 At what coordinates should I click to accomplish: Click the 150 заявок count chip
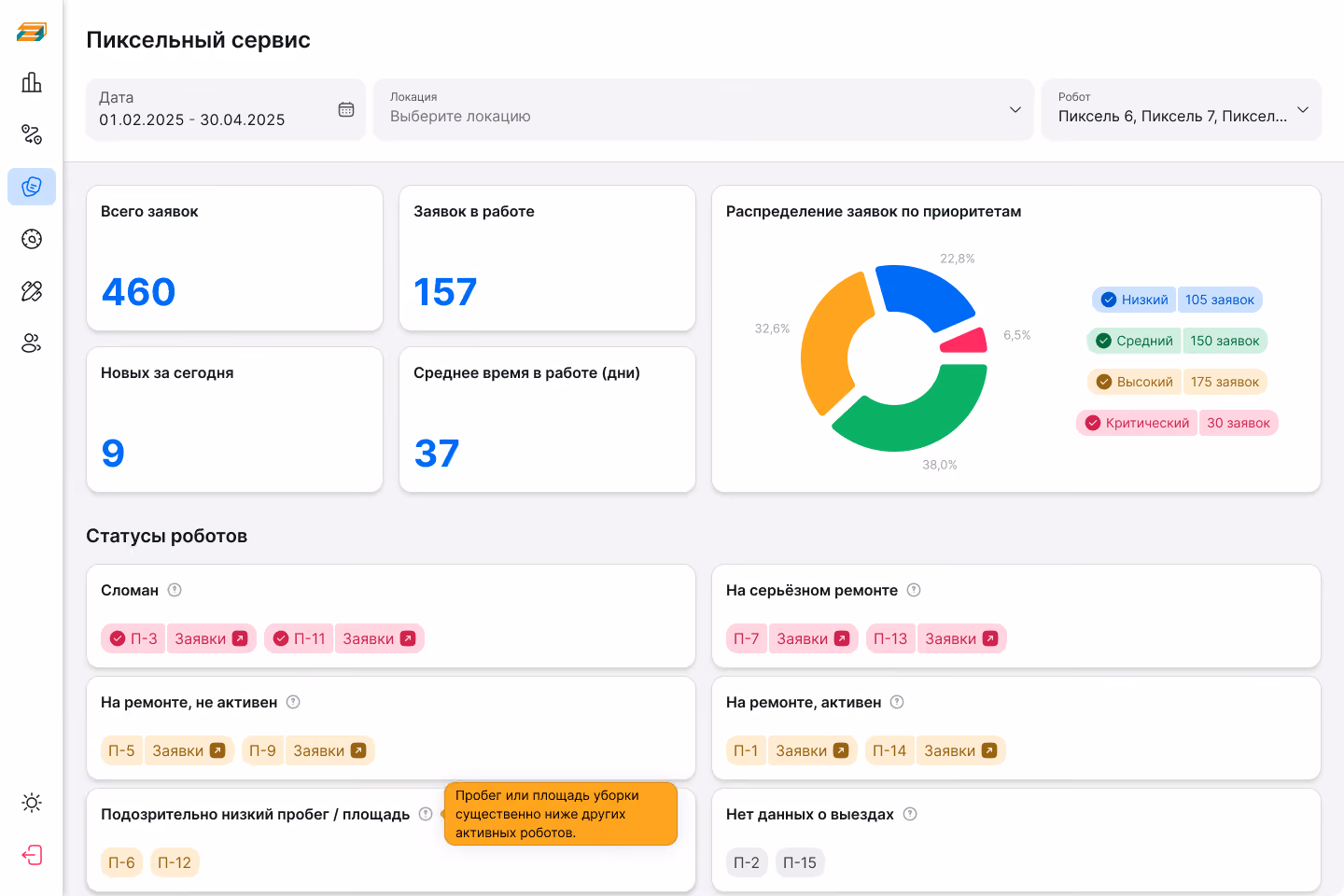[x=1225, y=341]
